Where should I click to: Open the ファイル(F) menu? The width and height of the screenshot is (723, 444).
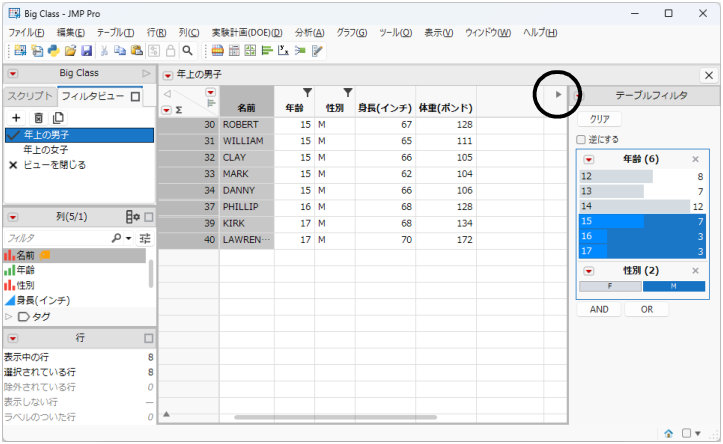26,33
